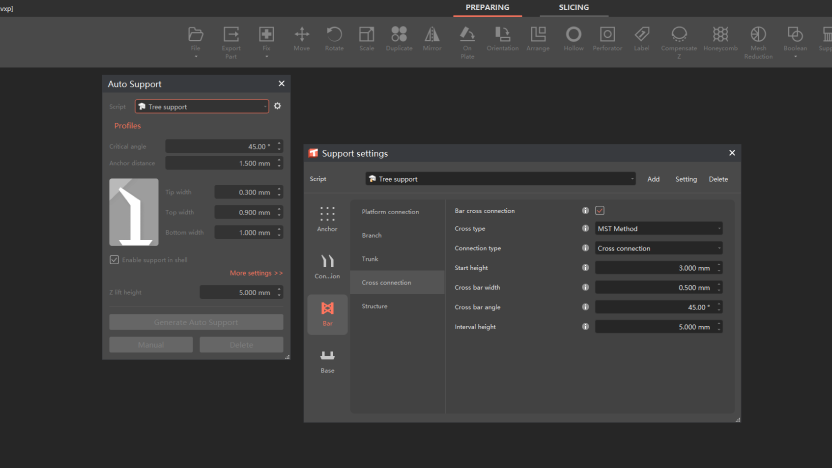Open the Honeycomb tool
The image size is (832, 468).
tap(720, 39)
